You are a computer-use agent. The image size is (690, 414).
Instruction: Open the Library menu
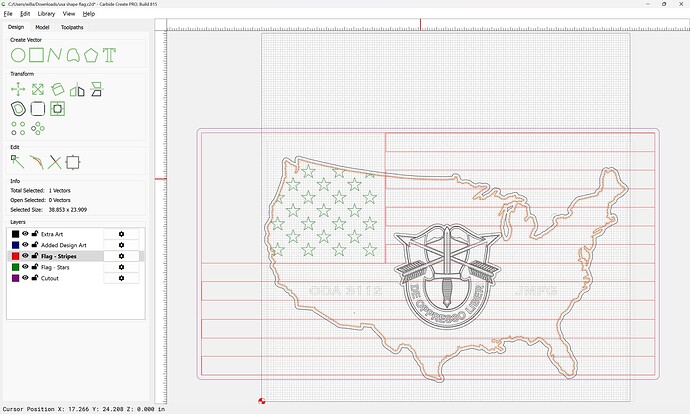pos(46,14)
